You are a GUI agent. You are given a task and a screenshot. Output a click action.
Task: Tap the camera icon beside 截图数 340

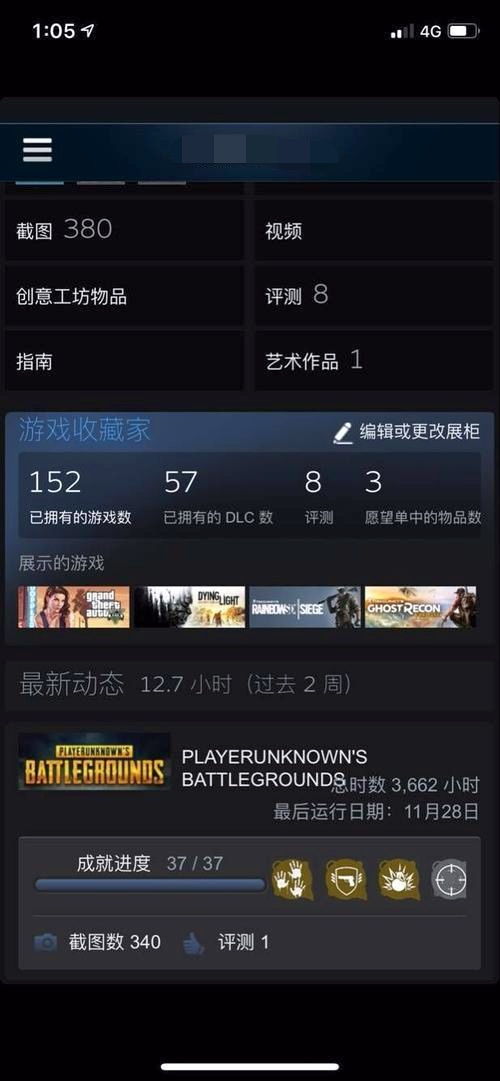tap(46, 942)
